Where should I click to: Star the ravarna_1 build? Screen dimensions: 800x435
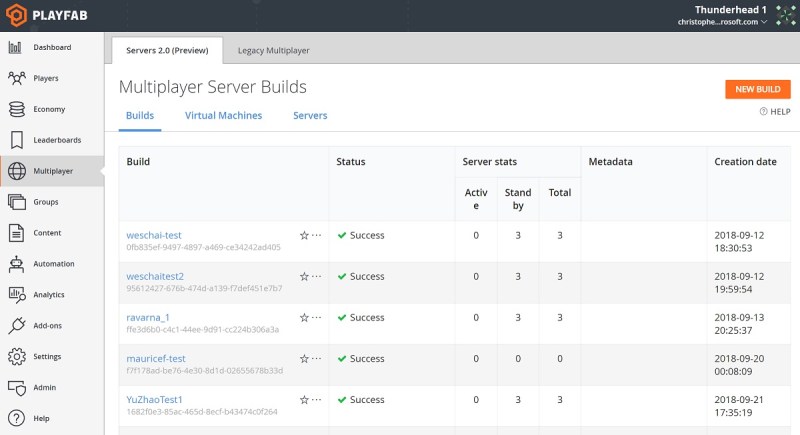coord(304,317)
